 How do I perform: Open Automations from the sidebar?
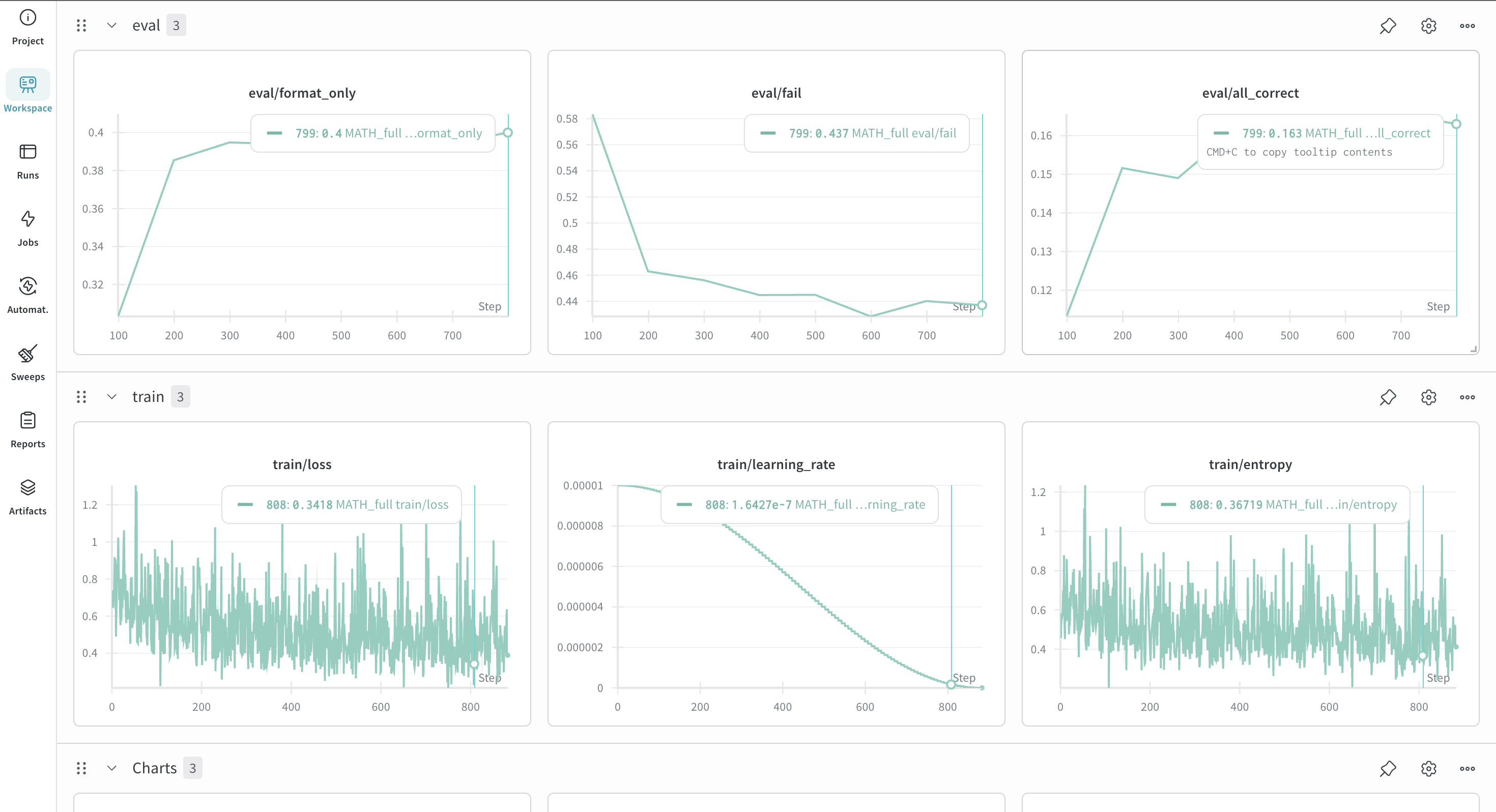point(27,296)
